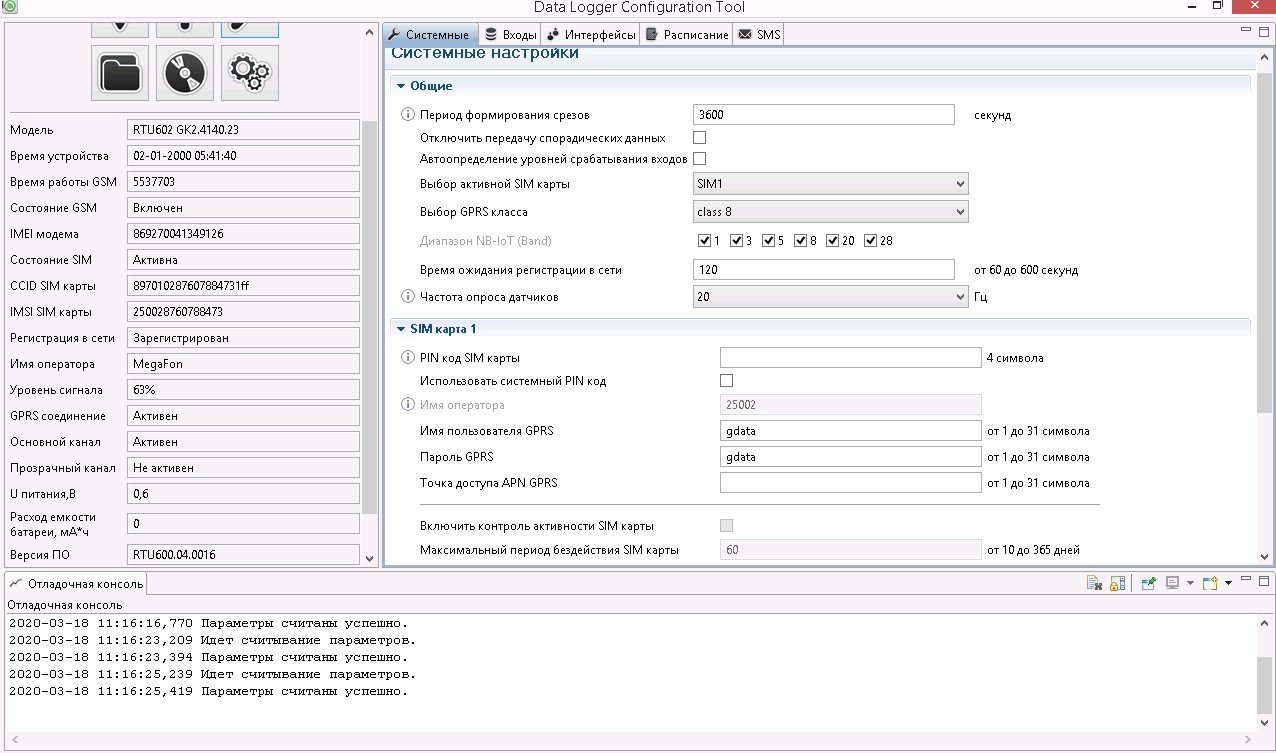Click the Регистрация в сети value Зарегистрирован
The width and height of the screenshot is (1276, 753).
point(243,338)
